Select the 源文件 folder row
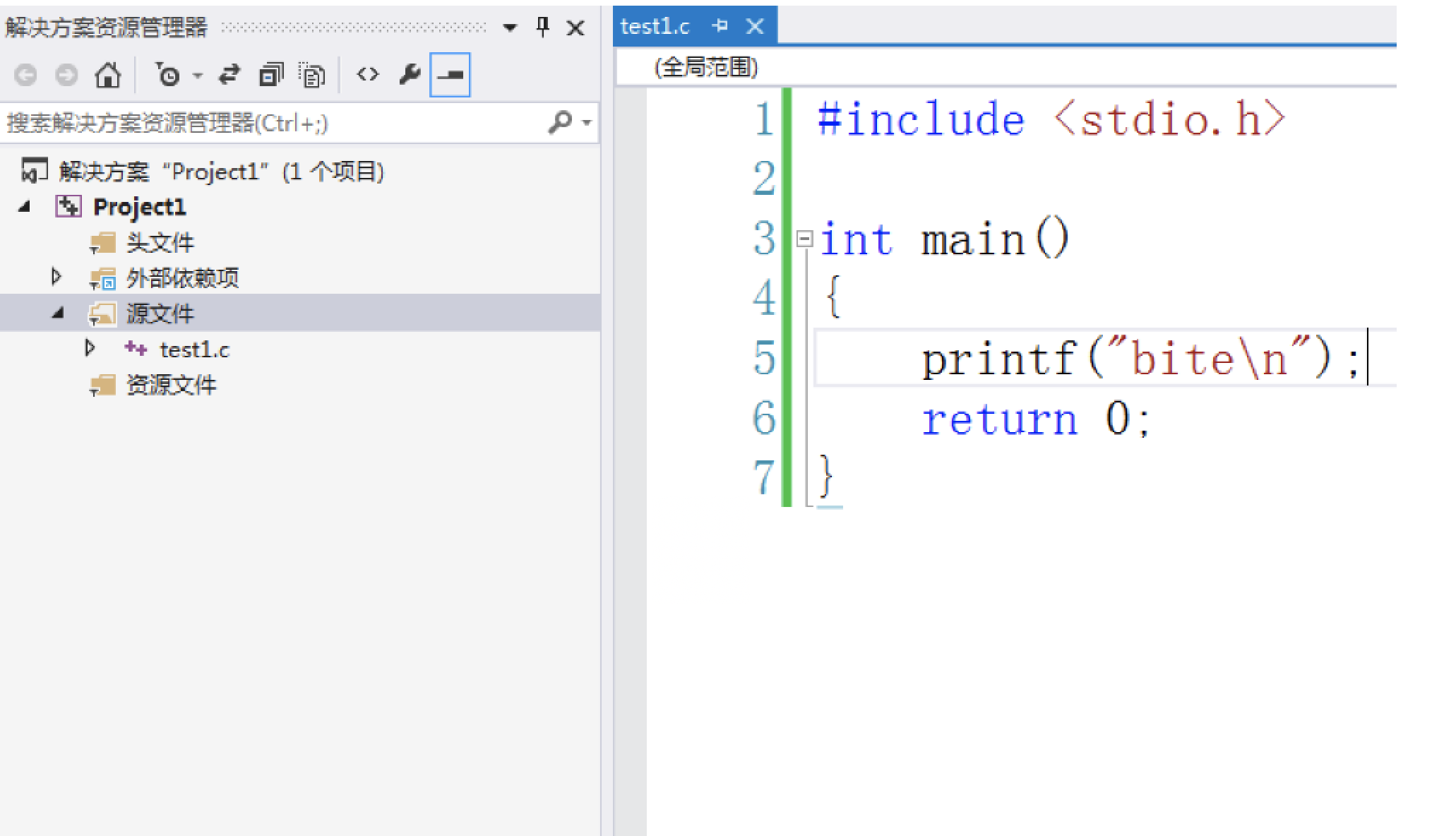This screenshot has width=1456, height=836. tap(300, 313)
